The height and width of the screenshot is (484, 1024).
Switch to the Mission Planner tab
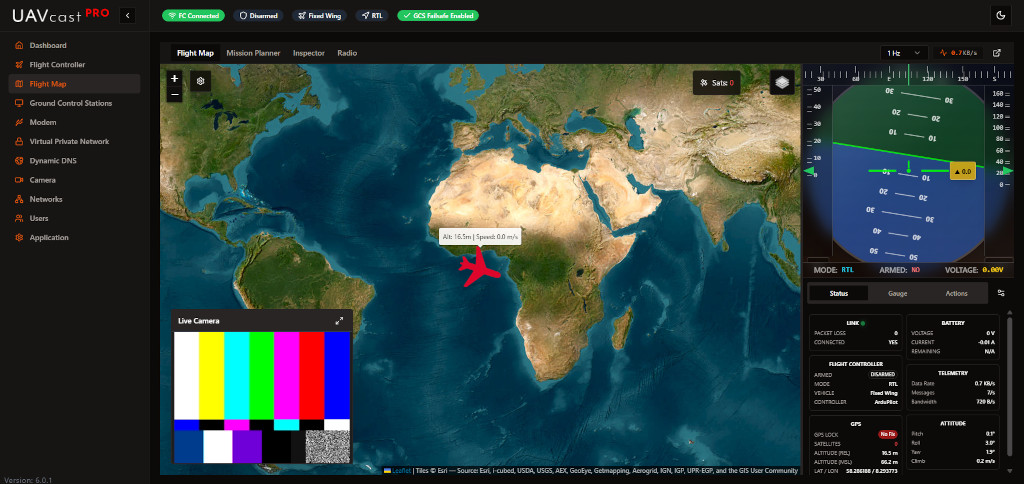pos(254,52)
